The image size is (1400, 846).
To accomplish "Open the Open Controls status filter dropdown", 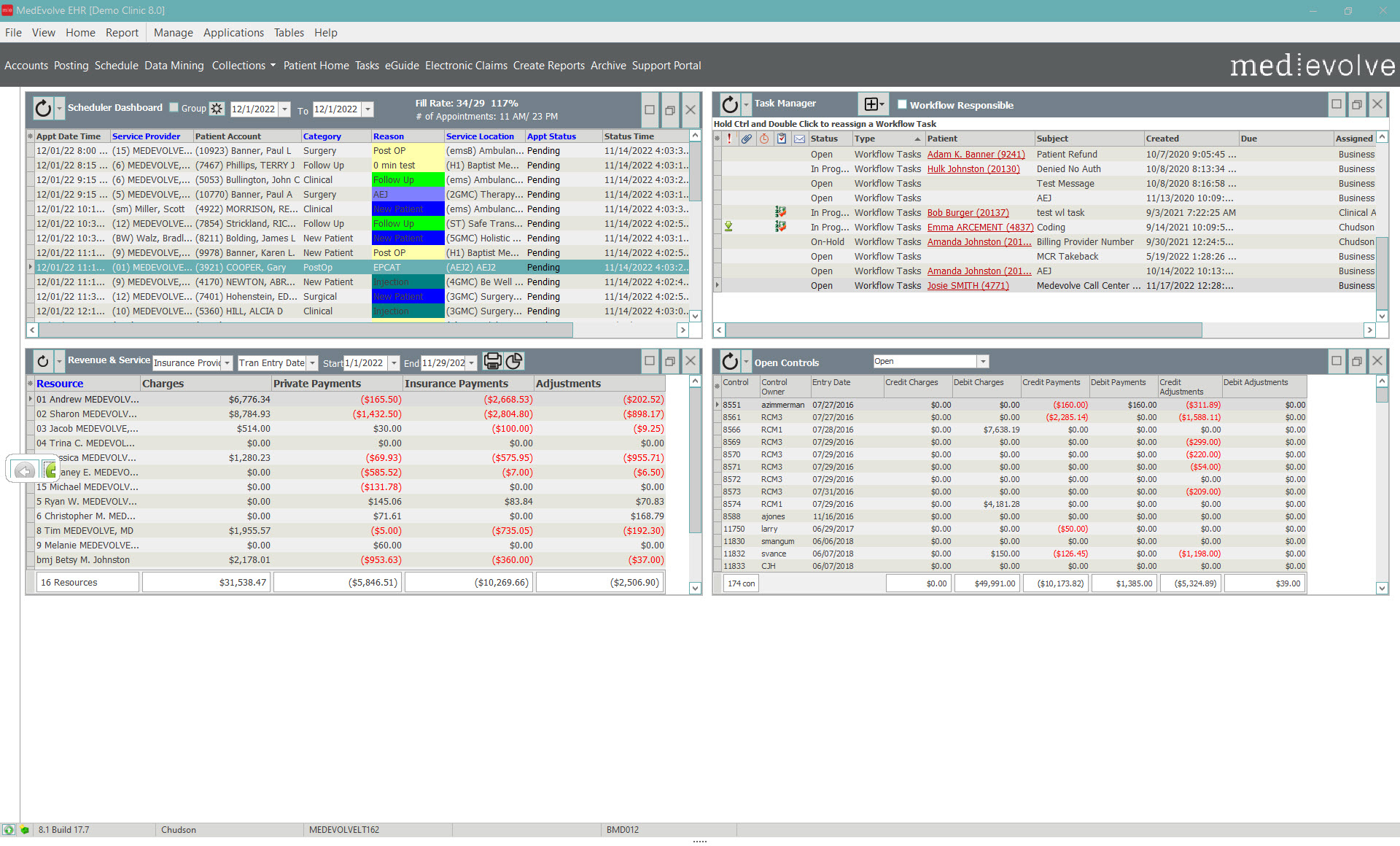I will pyautogui.click(x=983, y=361).
